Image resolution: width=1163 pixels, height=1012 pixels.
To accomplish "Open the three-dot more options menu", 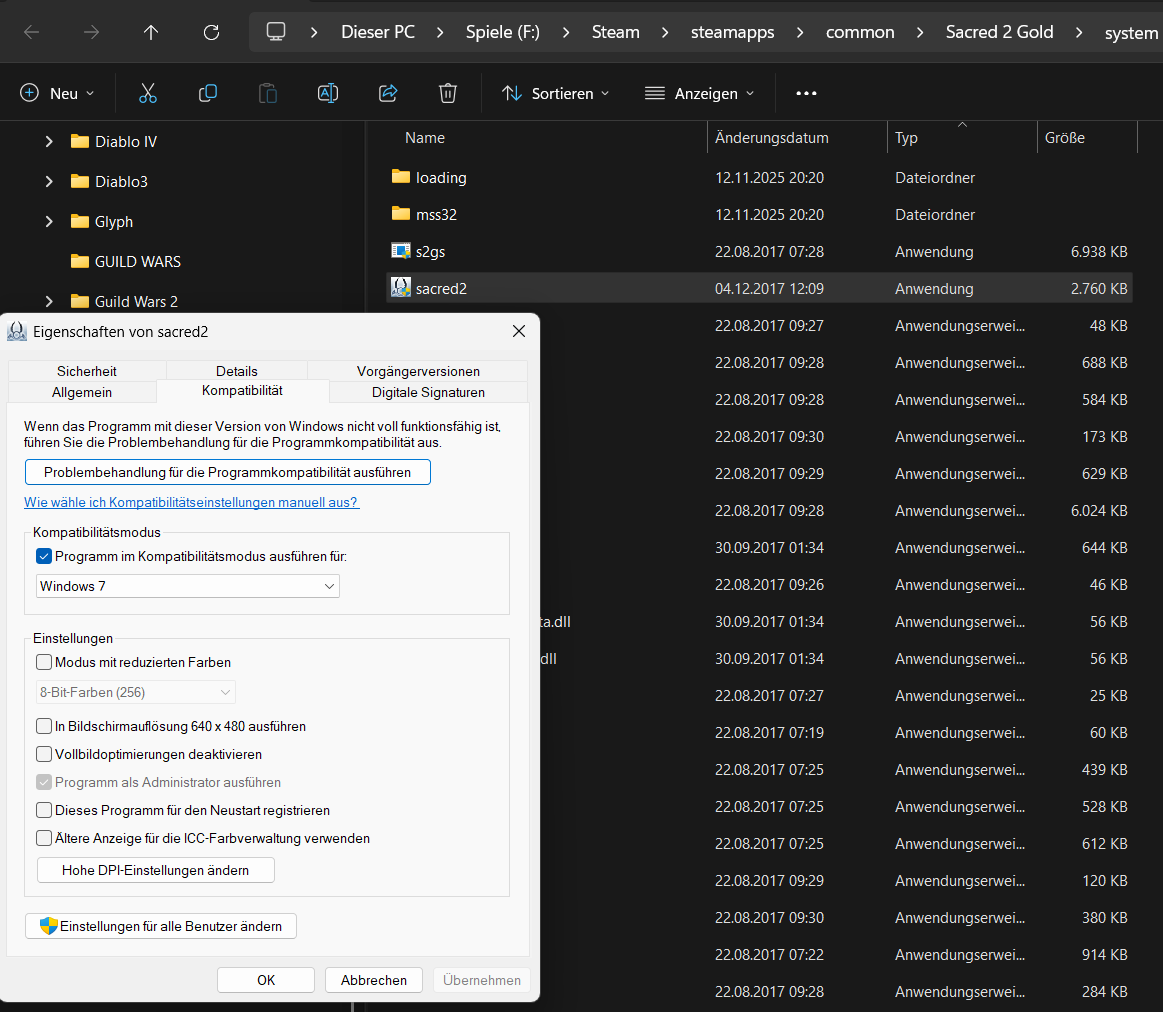I will [806, 93].
